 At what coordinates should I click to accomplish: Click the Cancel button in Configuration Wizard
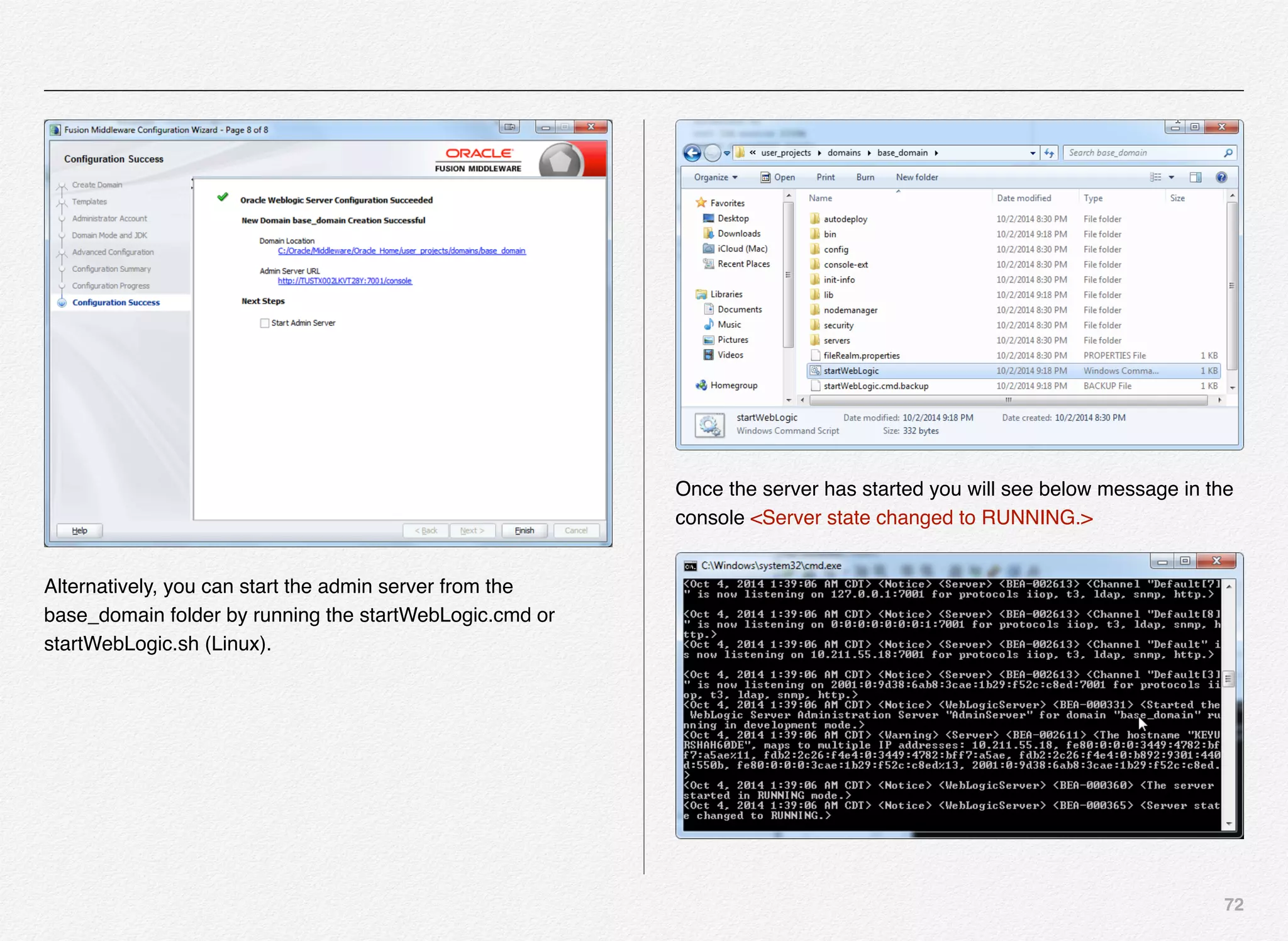pyautogui.click(x=576, y=531)
